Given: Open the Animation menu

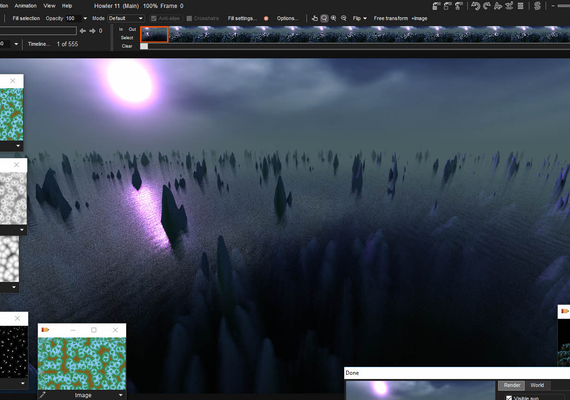Looking at the screenshot, I should pyautogui.click(x=25, y=6).
